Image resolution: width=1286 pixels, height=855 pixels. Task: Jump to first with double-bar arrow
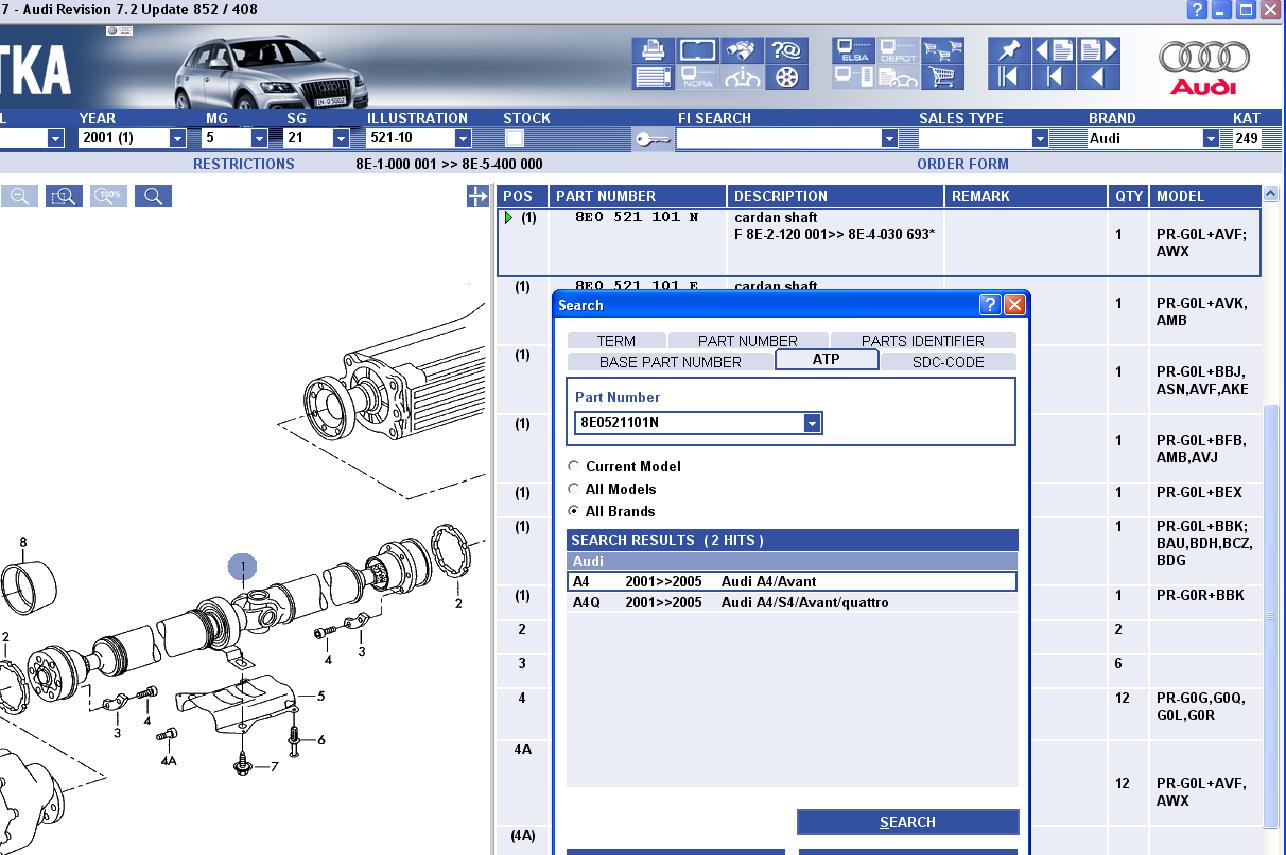coord(1009,77)
